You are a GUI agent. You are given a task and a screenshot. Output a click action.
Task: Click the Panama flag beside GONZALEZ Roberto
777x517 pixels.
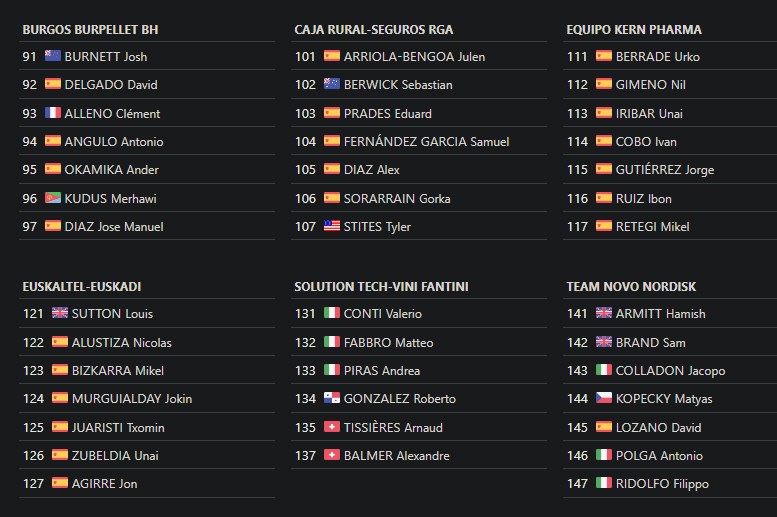point(332,398)
